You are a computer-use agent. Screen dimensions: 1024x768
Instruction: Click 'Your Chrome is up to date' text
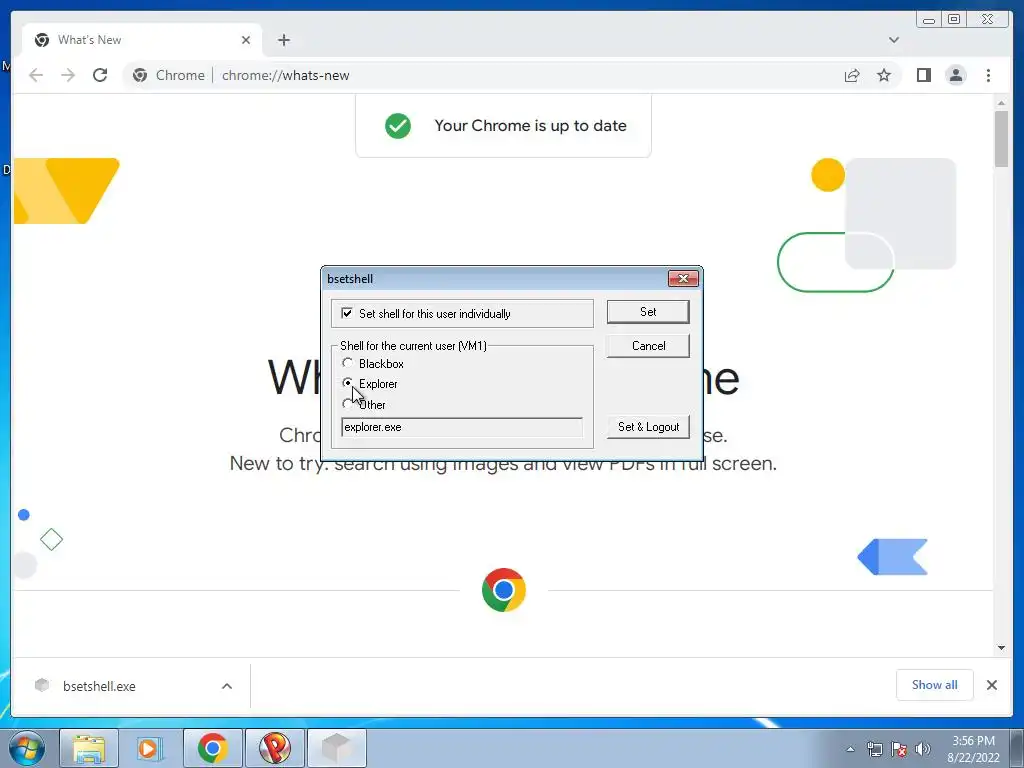click(530, 125)
